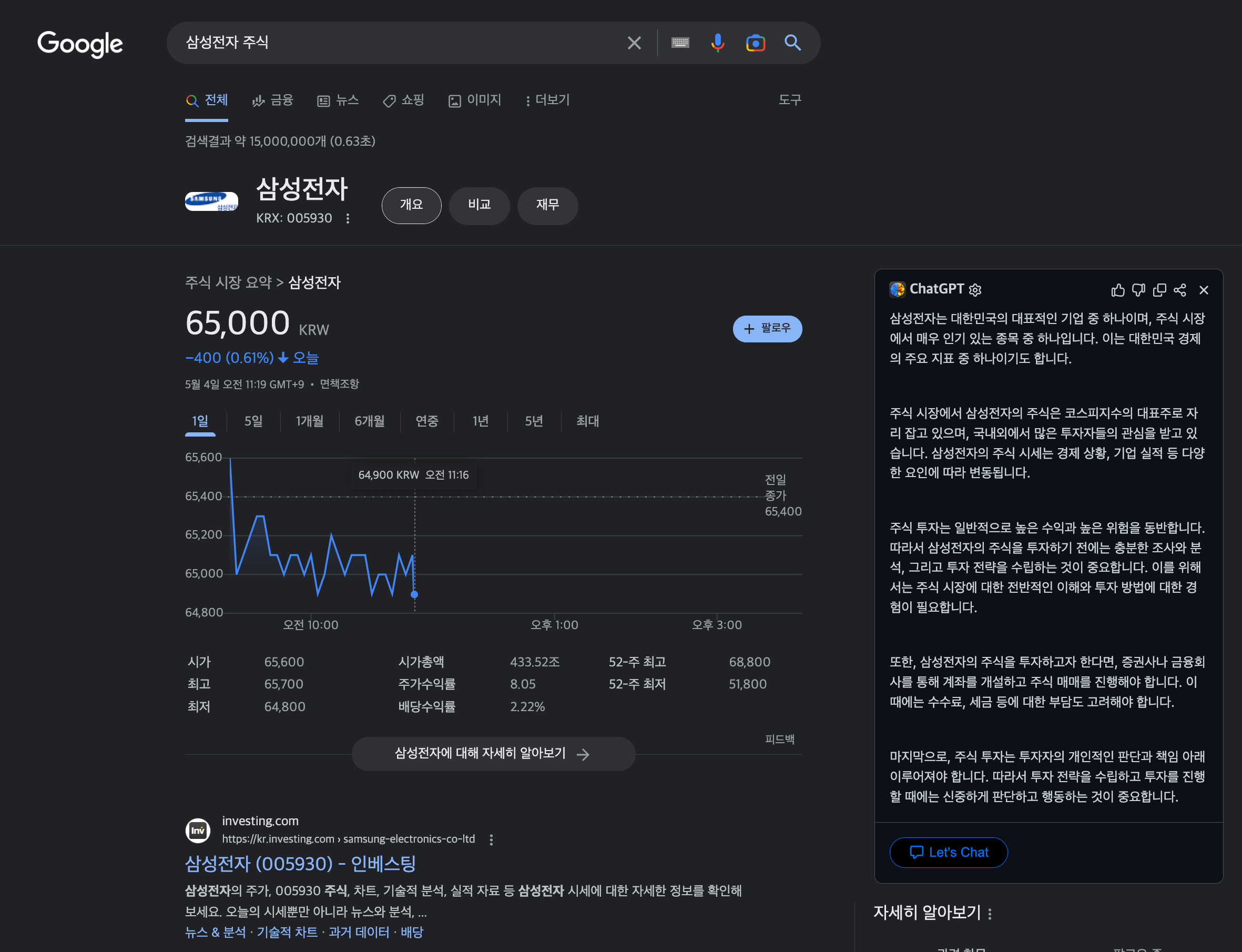Open the investing.com result options menu
Image resolution: width=1242 pixels, height=952 pixels.
pyautogui.click(x=491, y=840)
